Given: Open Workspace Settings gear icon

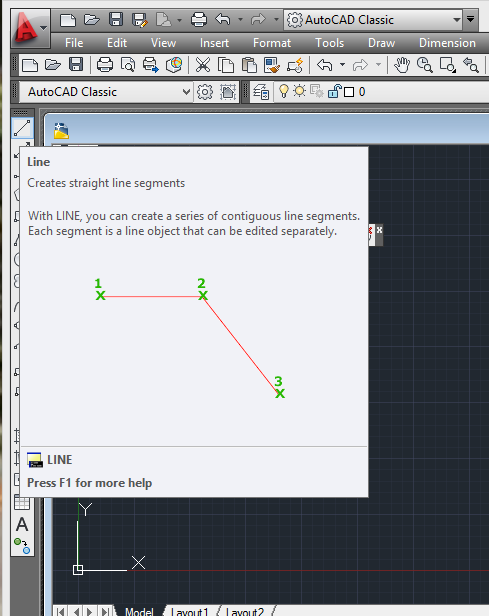Looking at the screenshot, I should click(205, 92).
